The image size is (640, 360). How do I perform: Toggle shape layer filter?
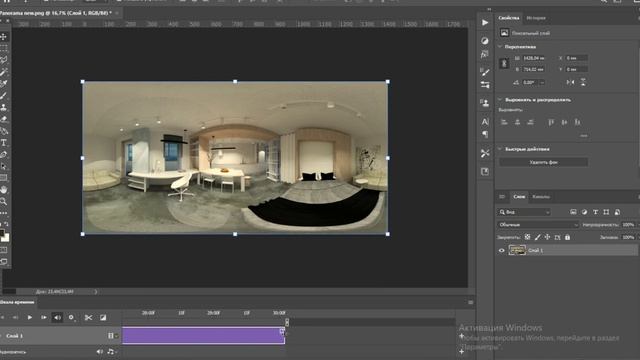click(x=606, y=212)
